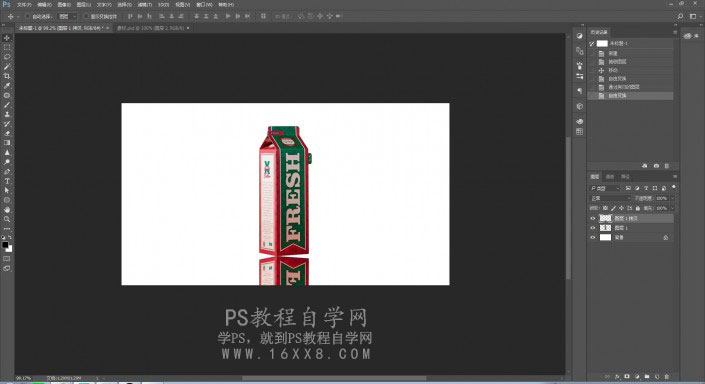Image resolution: width=705 pixels, height=384 pixels.
Task: Select the Eyedropper tool
Action: tap(7, 85)
